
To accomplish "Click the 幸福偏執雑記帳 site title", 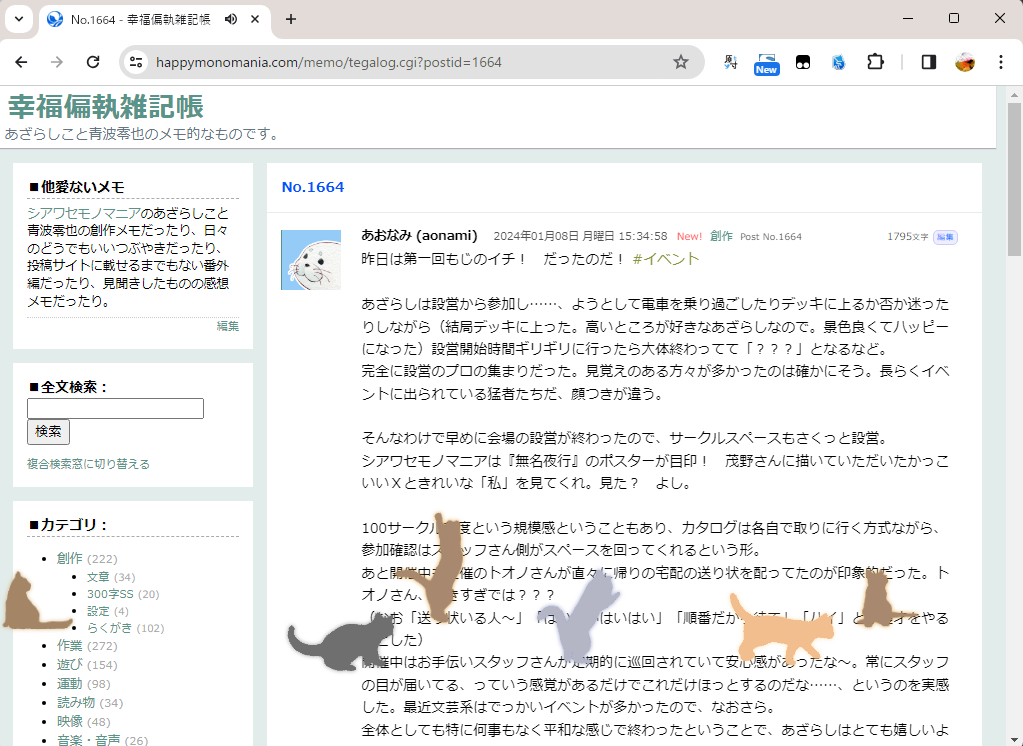I will (x=106, y=107).
